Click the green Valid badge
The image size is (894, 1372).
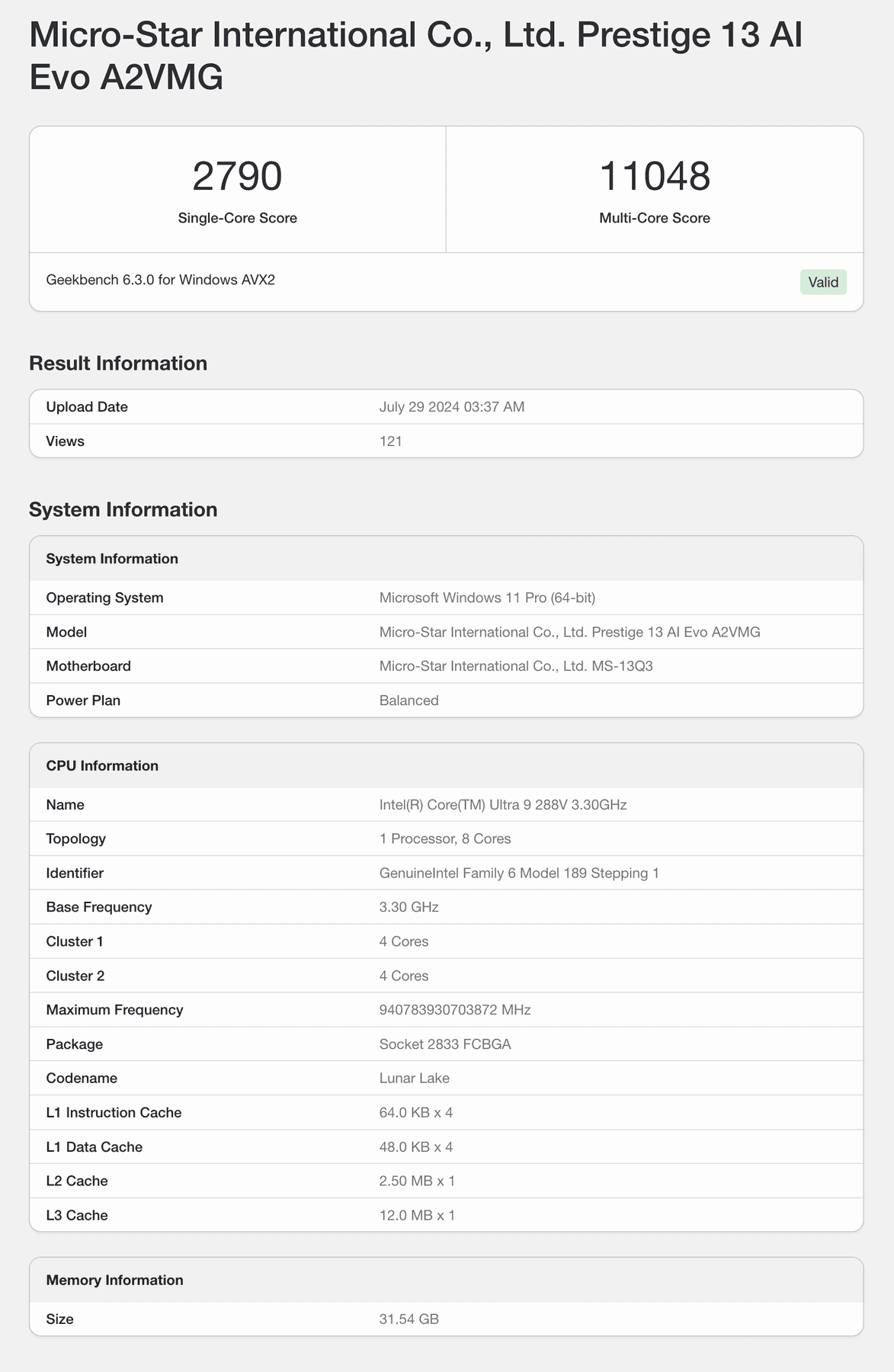(823, 282)
